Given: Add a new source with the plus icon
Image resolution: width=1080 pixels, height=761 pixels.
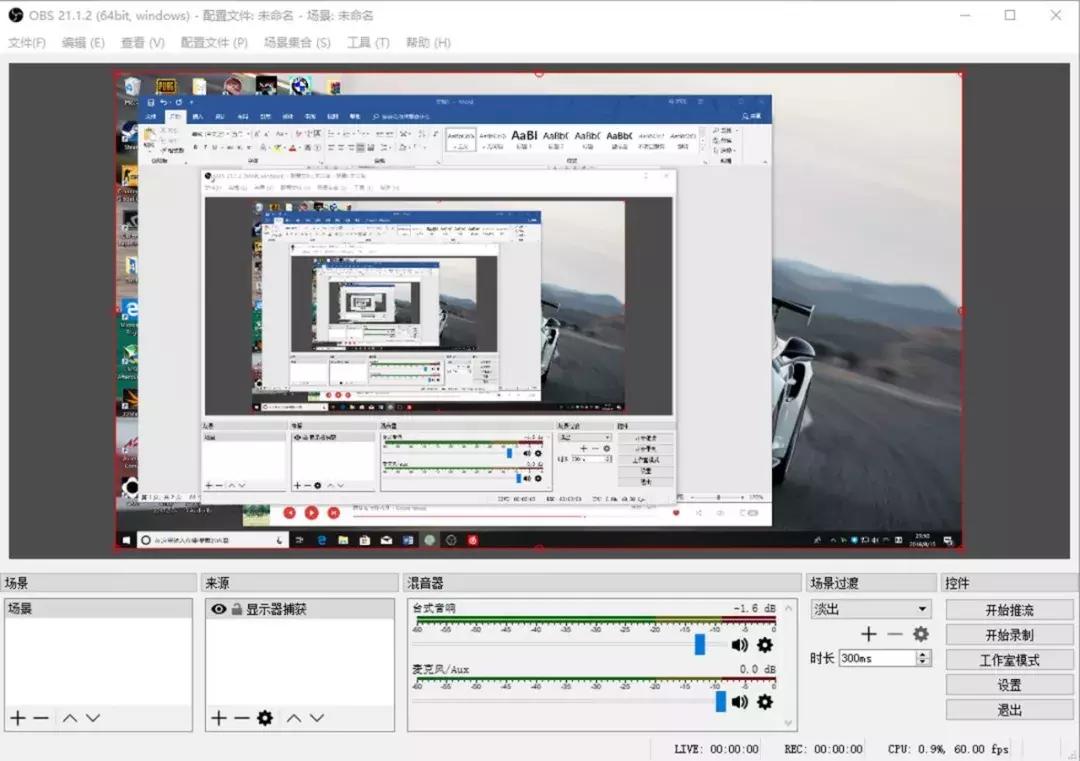Looking at the screenshot, I should 217,717.
